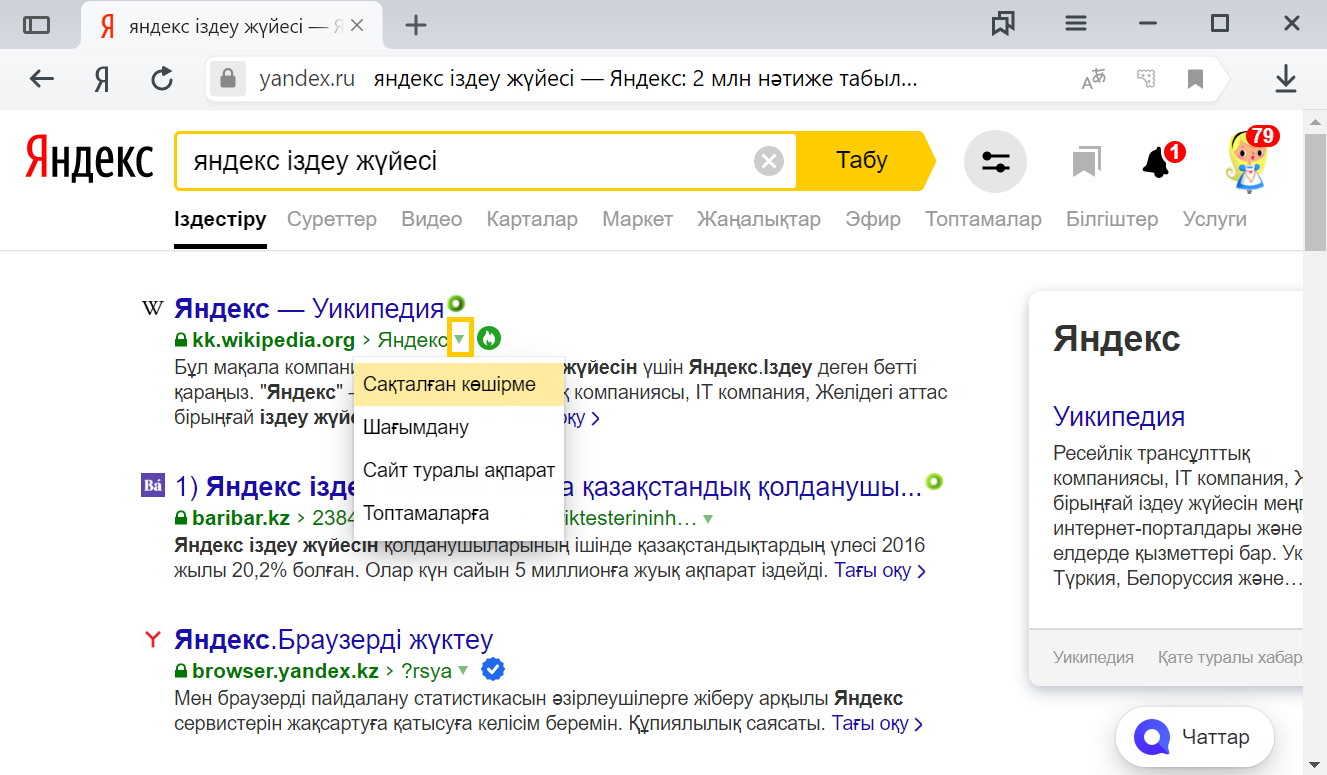Select Сайт туралы ақпарат menu item
Viewport: 1327px width, 775px height.
(459, 470)
